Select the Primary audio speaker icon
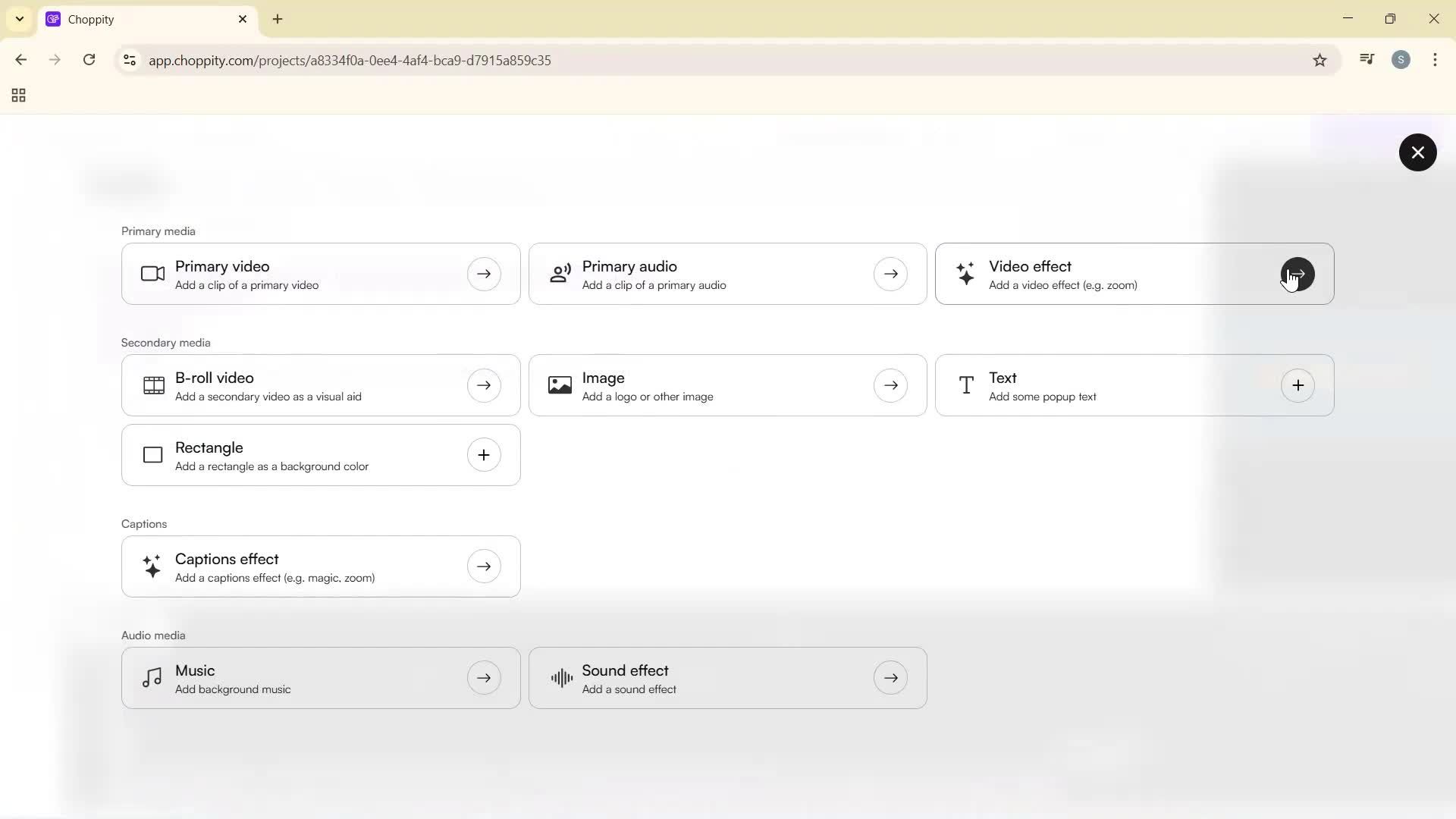The image size is (1456, 819). [559, 274]
